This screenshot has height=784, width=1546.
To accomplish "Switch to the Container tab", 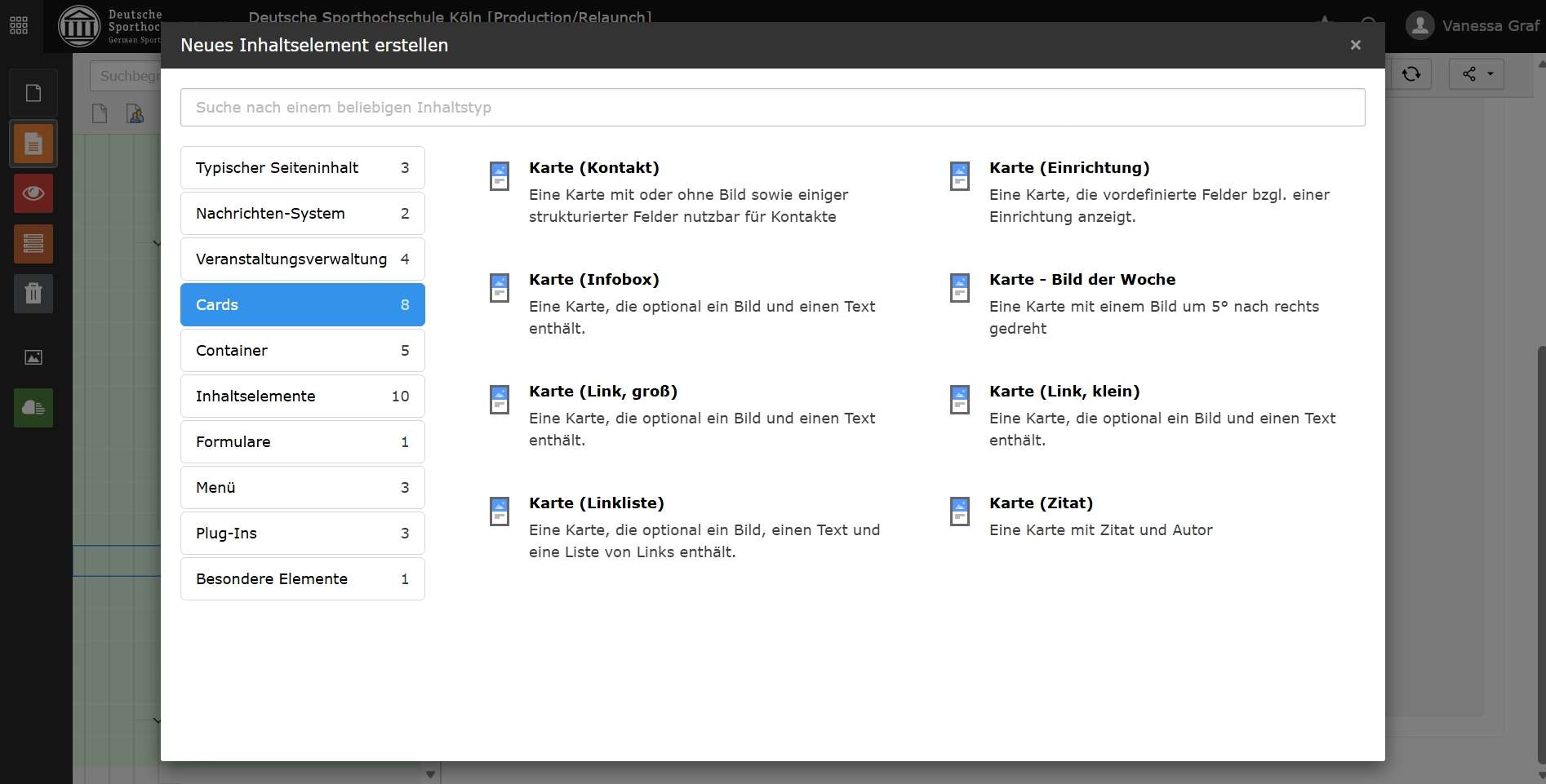I will click(x=302, y=351).
